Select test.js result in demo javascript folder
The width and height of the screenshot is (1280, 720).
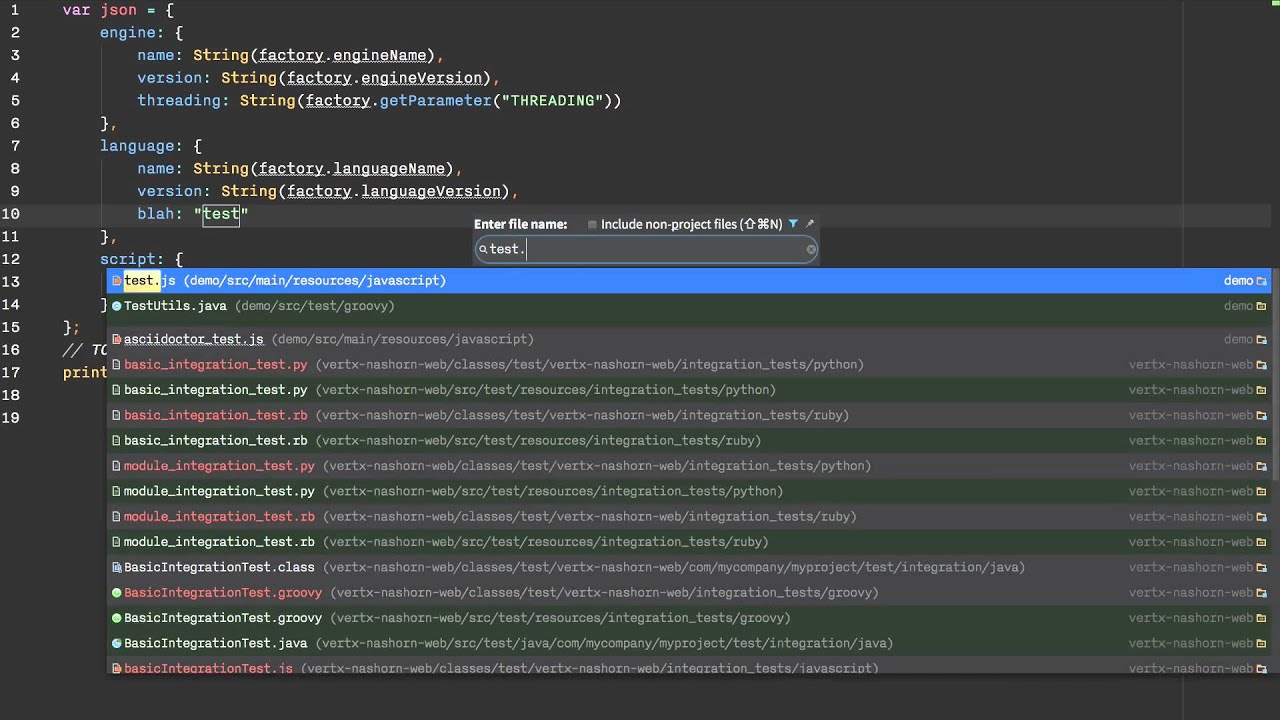pos(689,281)
